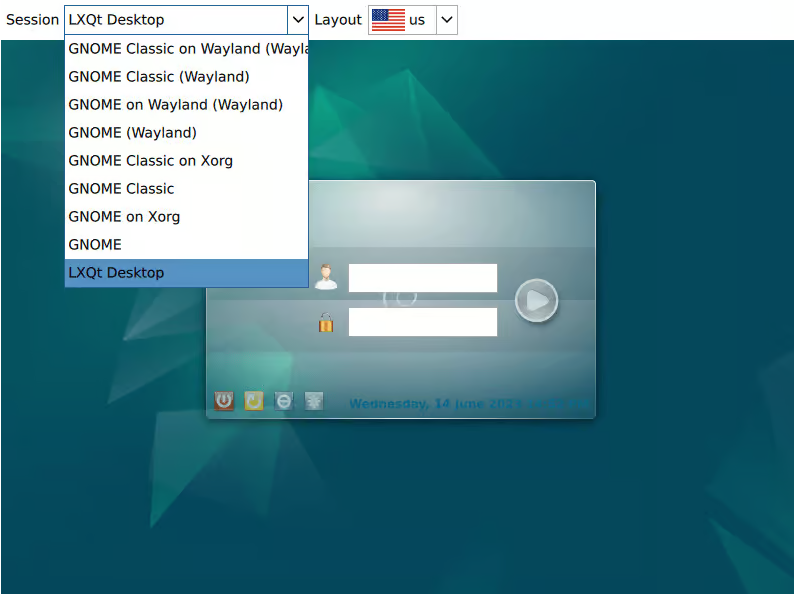Select GNOME (Wayland) session entry
Viewport: 794px width, 594px height.
tap(186, 133)
